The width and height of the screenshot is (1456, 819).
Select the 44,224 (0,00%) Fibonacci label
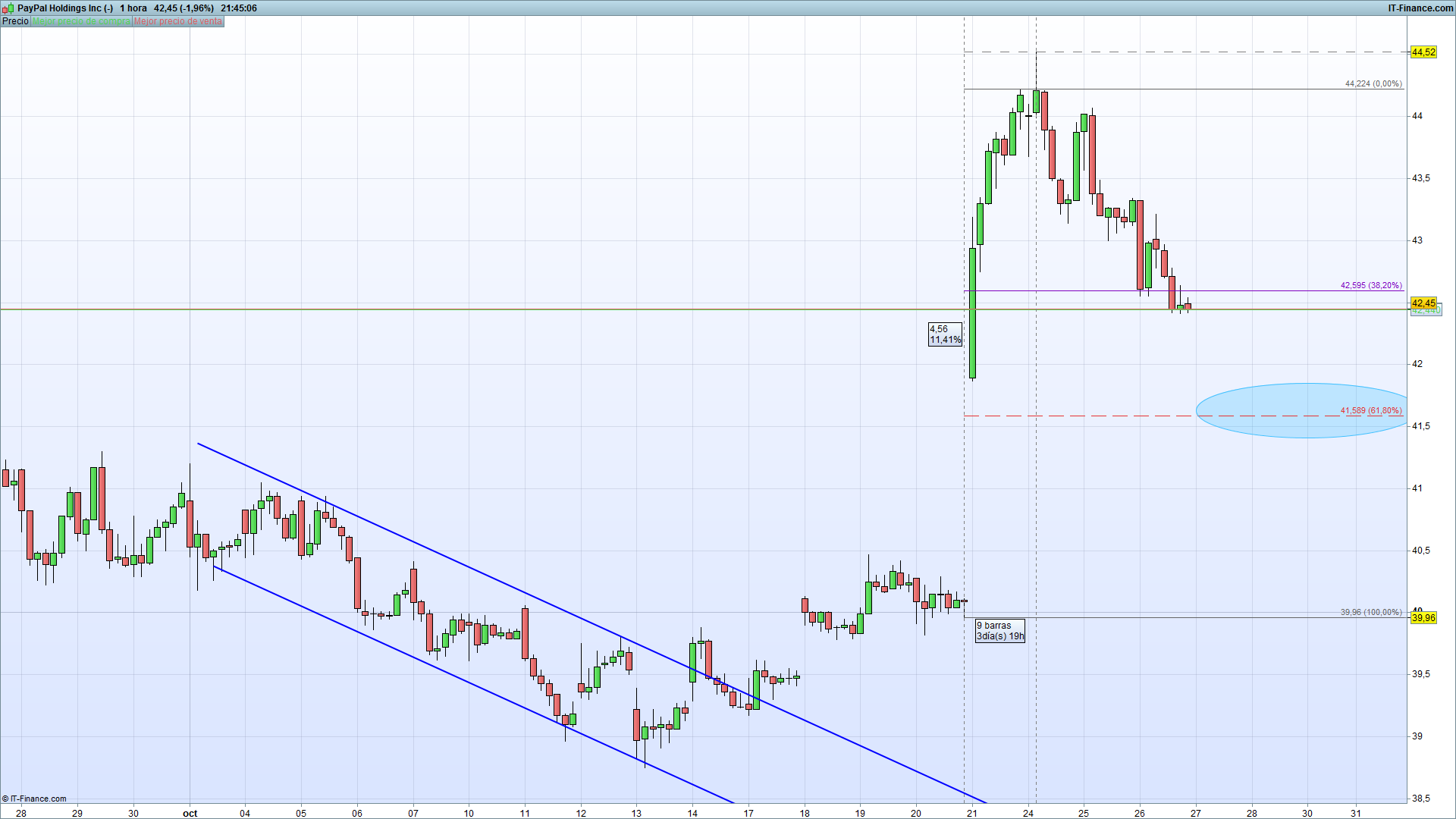tap(1373, 84)
